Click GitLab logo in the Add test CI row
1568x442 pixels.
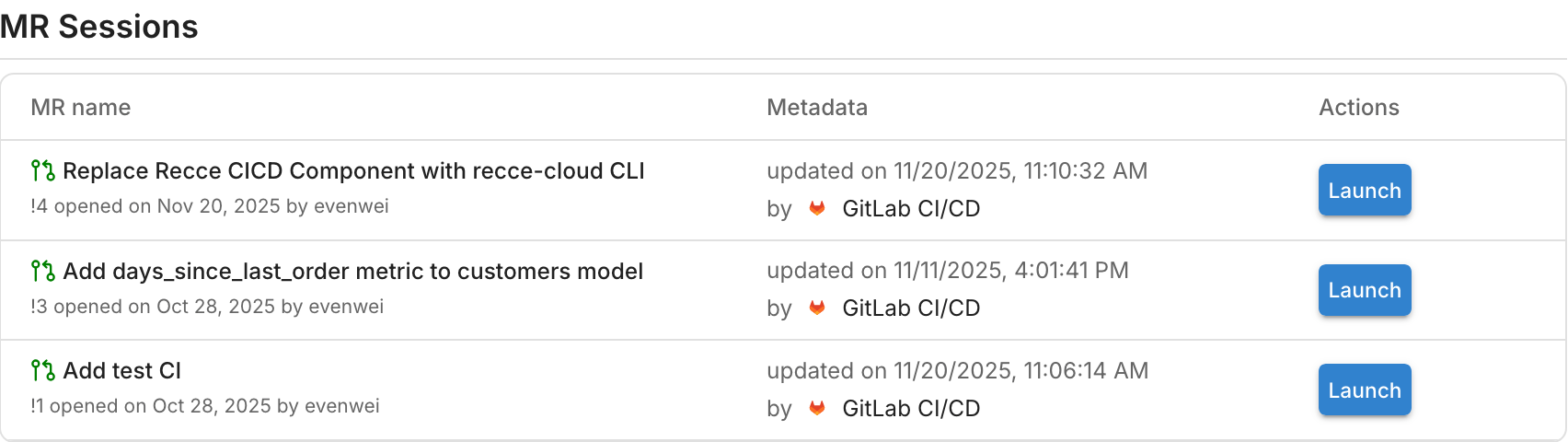817,408
